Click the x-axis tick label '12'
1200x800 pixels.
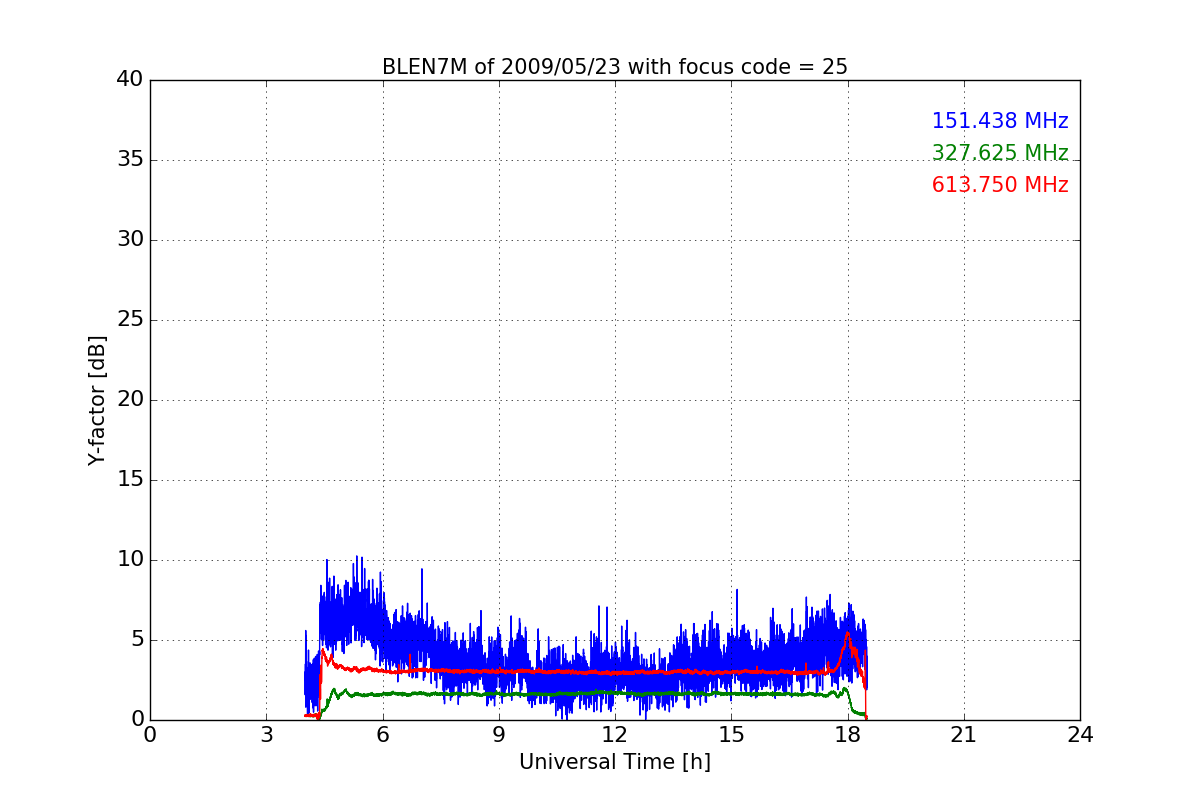[x=615, y=734]
